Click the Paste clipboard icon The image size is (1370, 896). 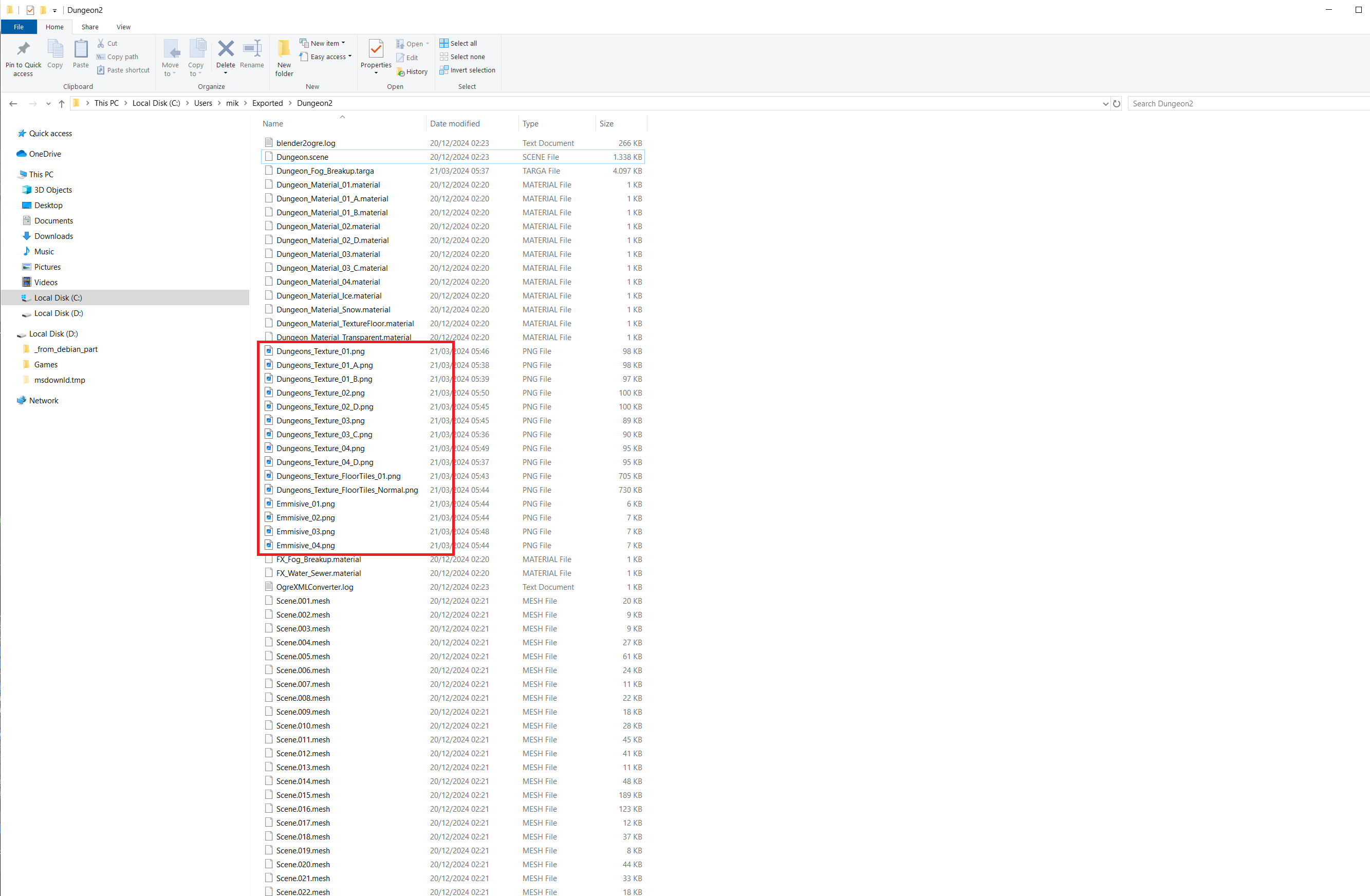click(x=81, y=49)
